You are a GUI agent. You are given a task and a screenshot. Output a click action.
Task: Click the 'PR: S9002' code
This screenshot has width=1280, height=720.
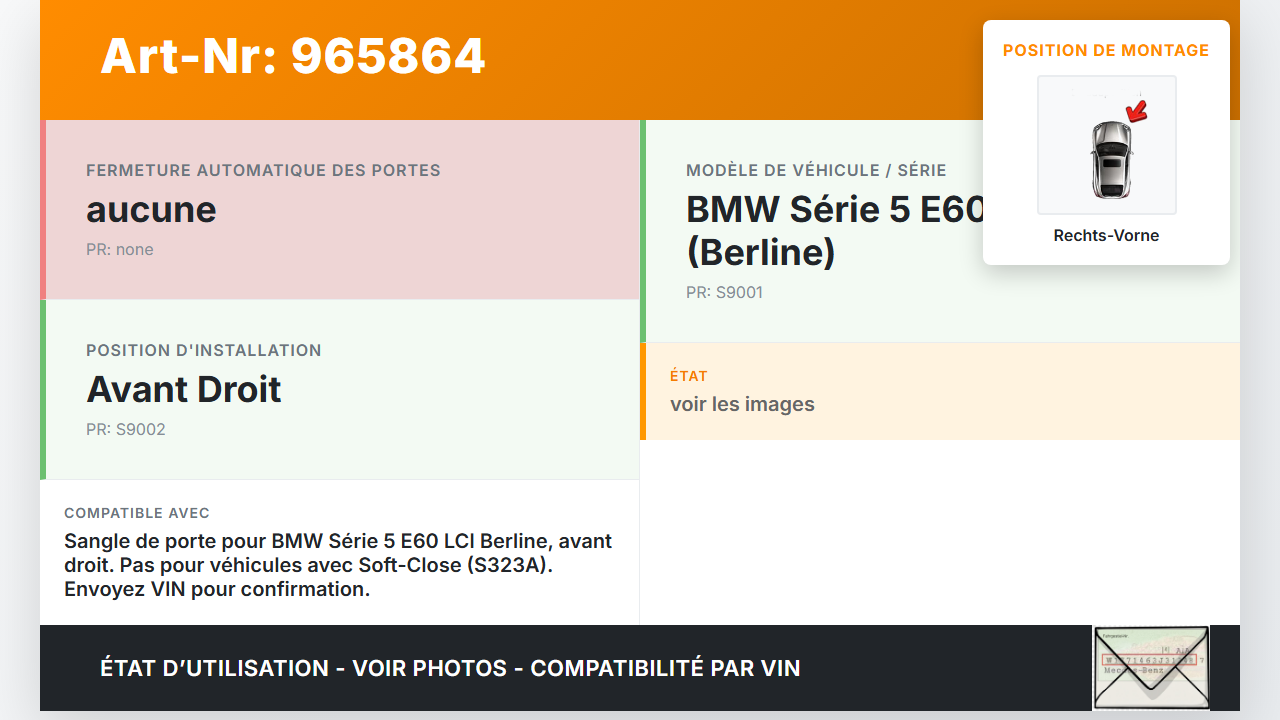point(126,430)
